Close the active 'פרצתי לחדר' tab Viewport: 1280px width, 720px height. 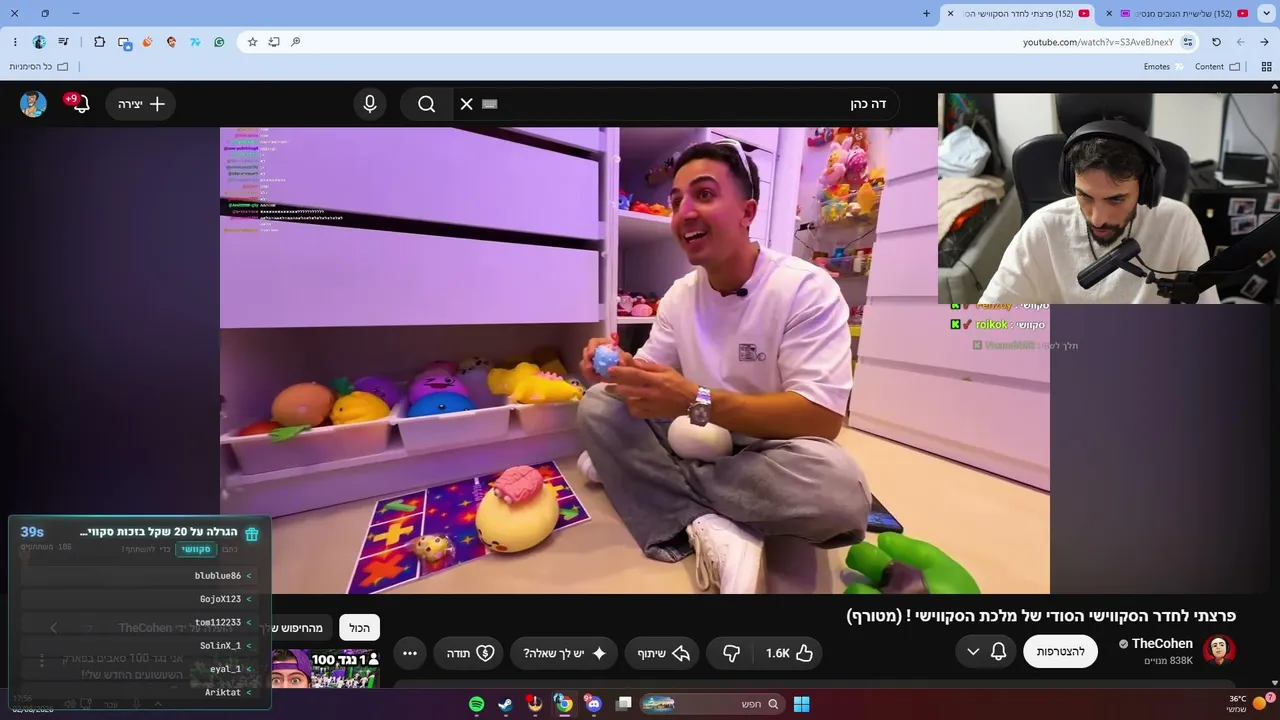pos(950,13)
